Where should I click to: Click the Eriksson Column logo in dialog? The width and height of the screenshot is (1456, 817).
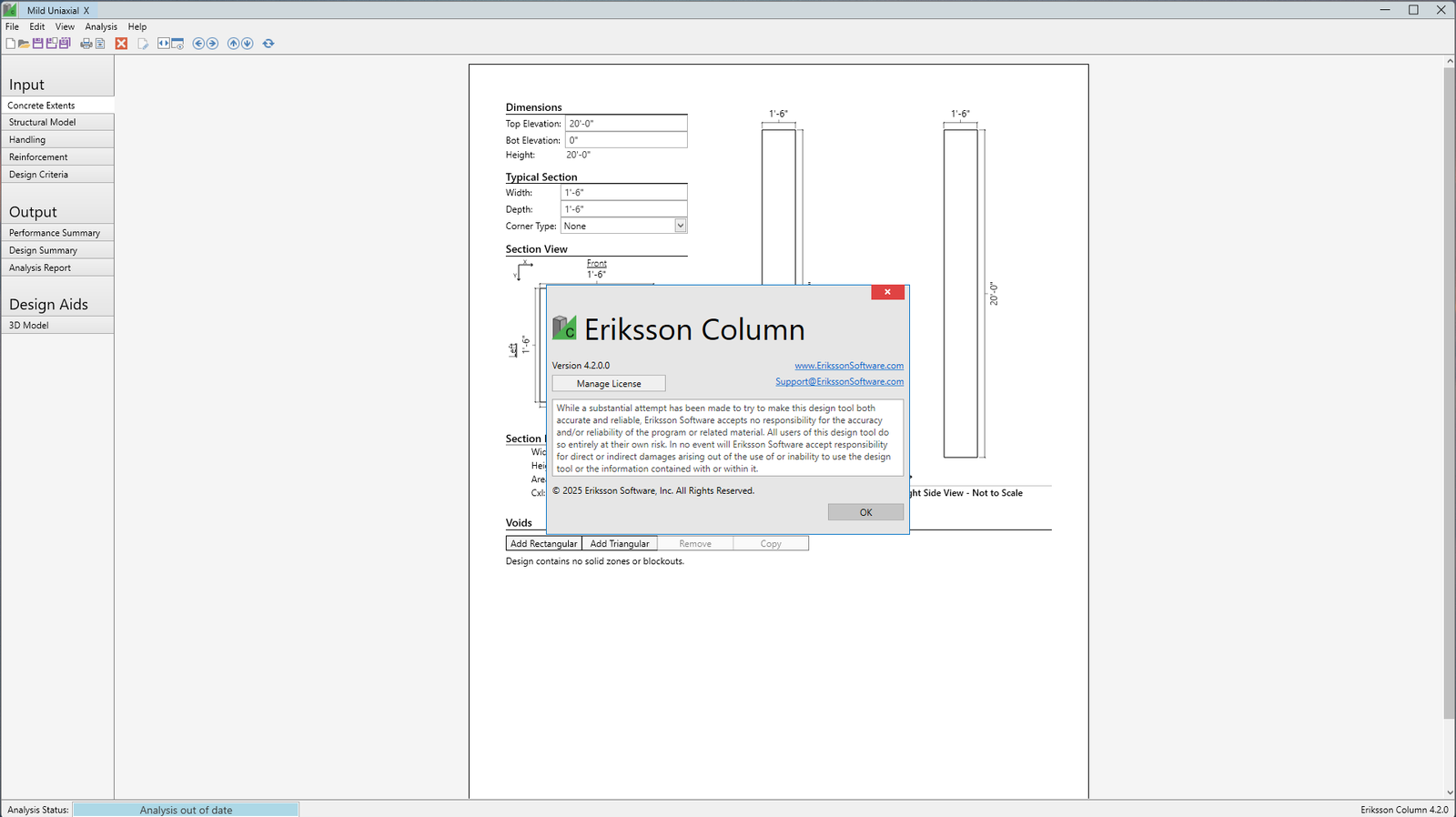tap(564, 328)
